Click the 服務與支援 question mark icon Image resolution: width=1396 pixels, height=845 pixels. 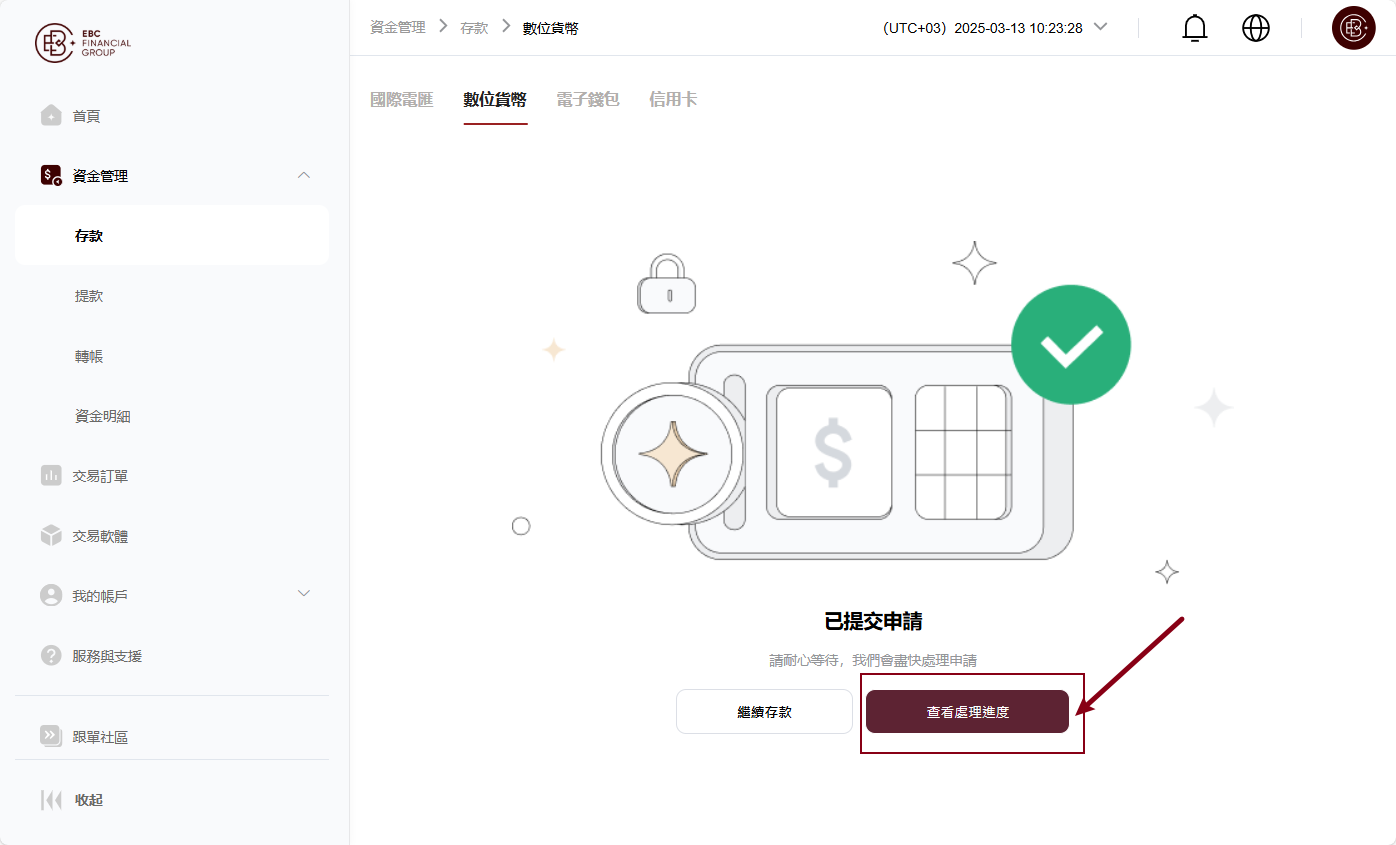(x=51, y=656)
